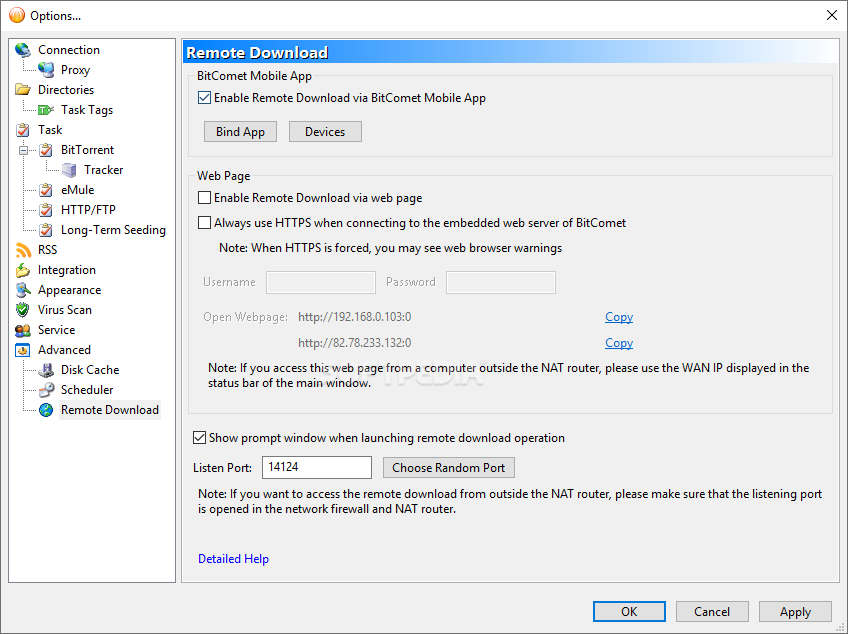
Task: Click the Appearance icon
Action: point(23,290)
